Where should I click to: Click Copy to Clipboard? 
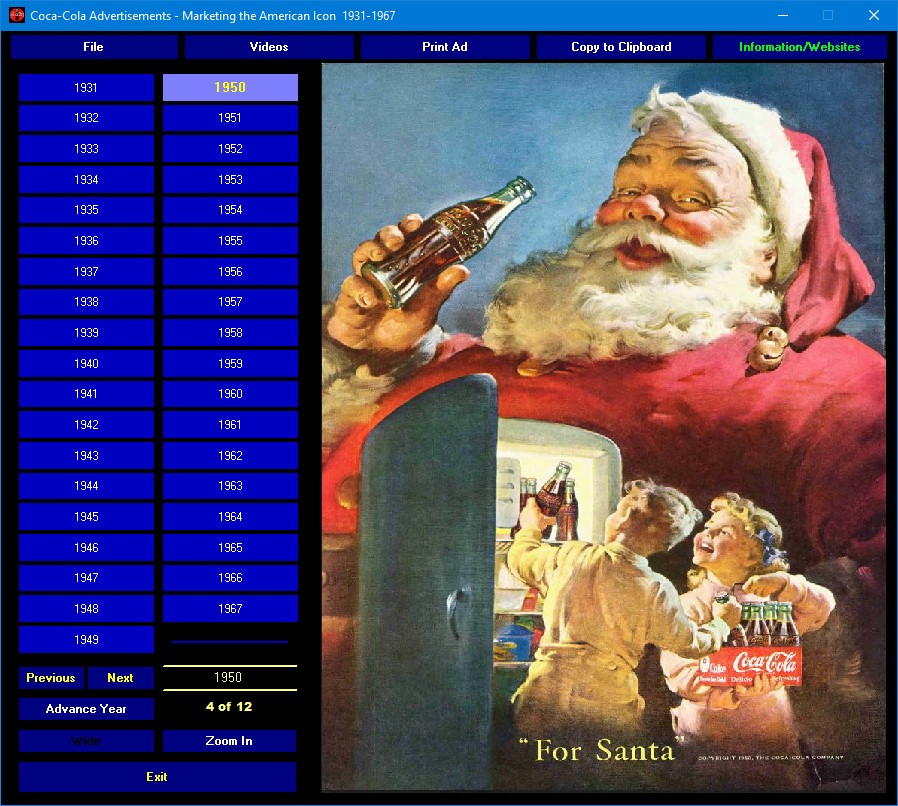[621, 47]
